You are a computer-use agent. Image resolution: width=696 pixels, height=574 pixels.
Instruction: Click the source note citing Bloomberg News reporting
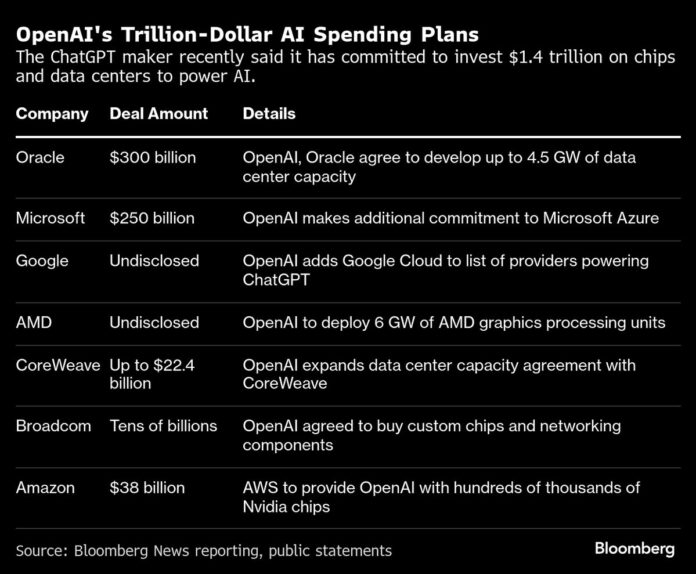tap(204, 550)
